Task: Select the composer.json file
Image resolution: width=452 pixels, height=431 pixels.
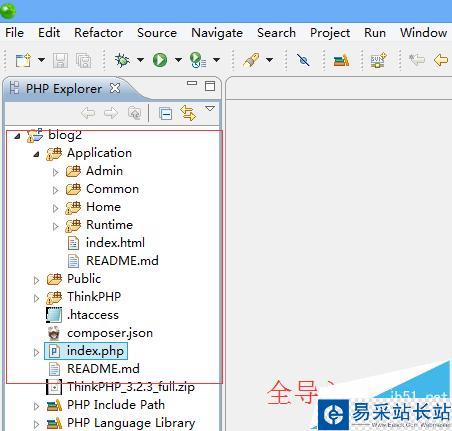Action: coord(110,333)
